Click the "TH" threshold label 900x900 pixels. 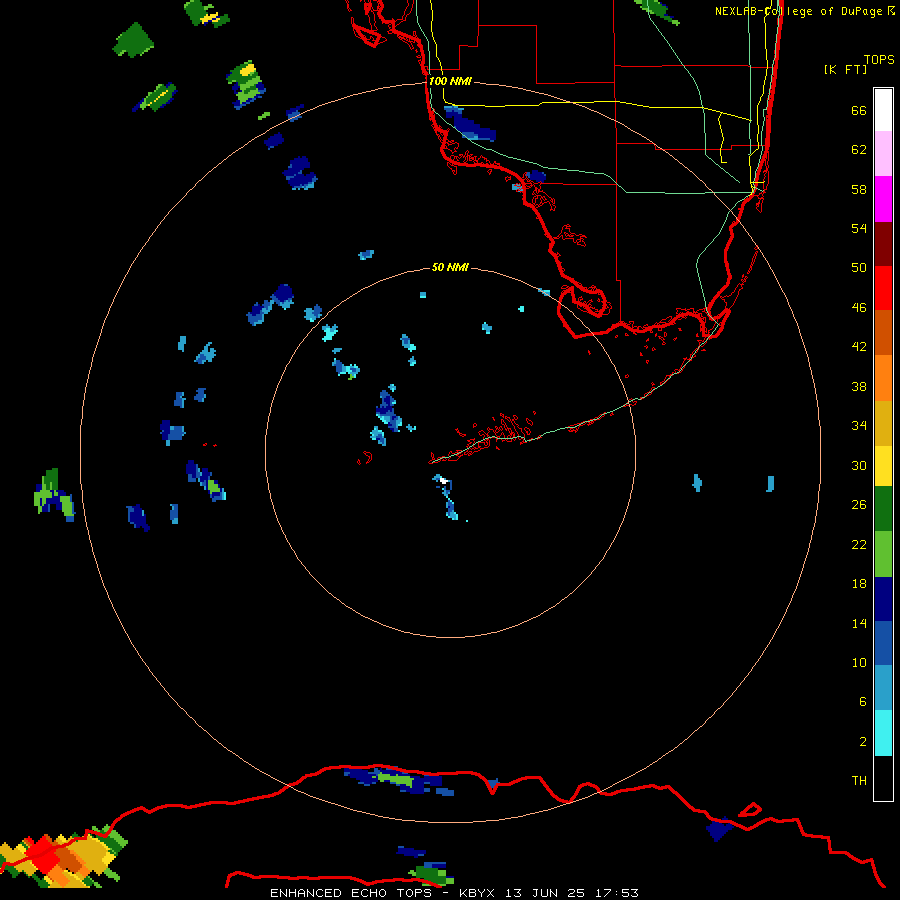click(x=859, y=781)
